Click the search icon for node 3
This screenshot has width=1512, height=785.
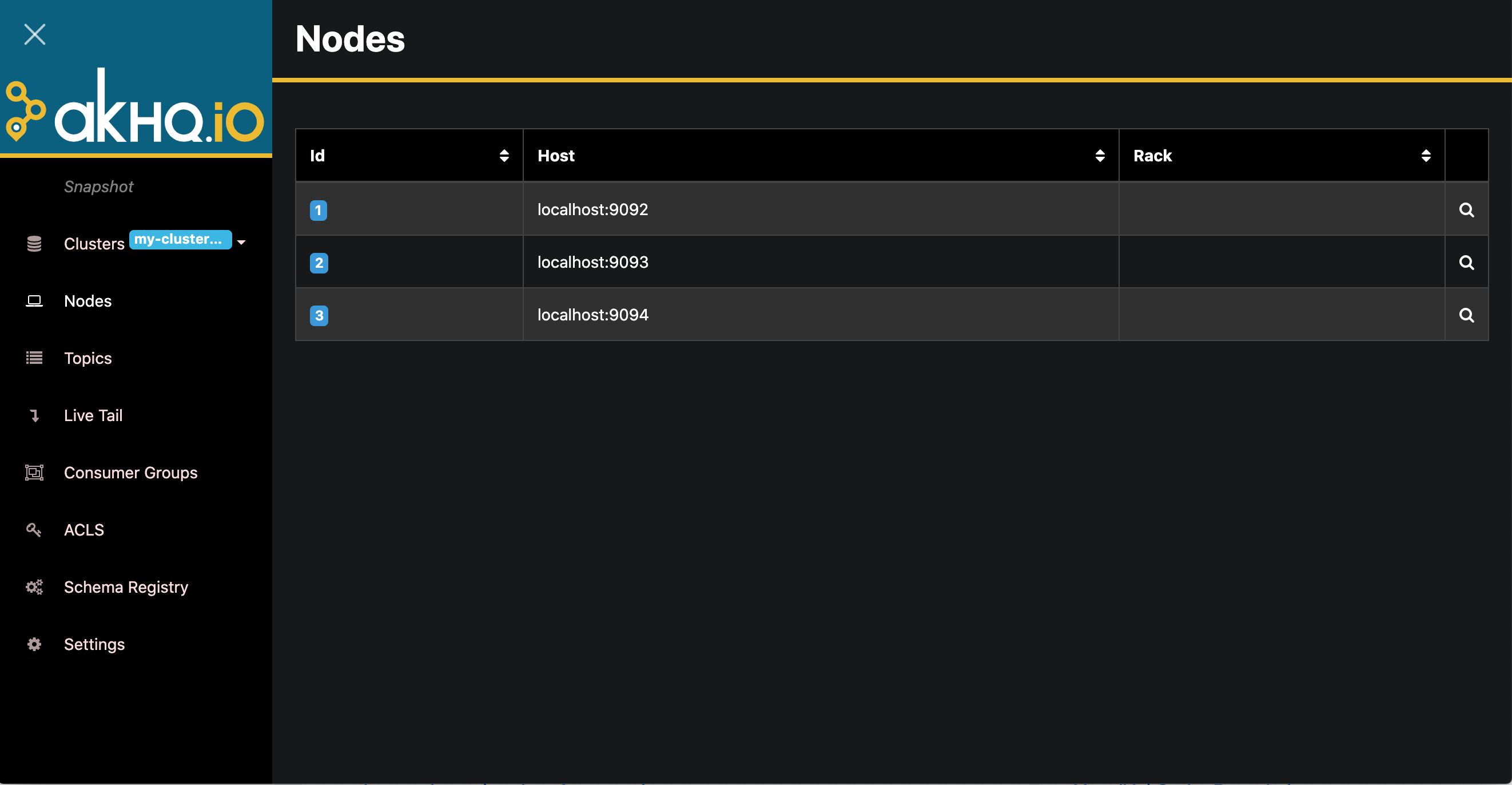click(x=1467, y=315)
